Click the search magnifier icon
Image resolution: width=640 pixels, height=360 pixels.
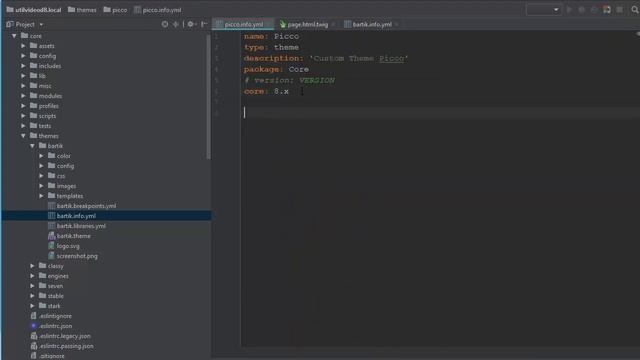[635, 9]
